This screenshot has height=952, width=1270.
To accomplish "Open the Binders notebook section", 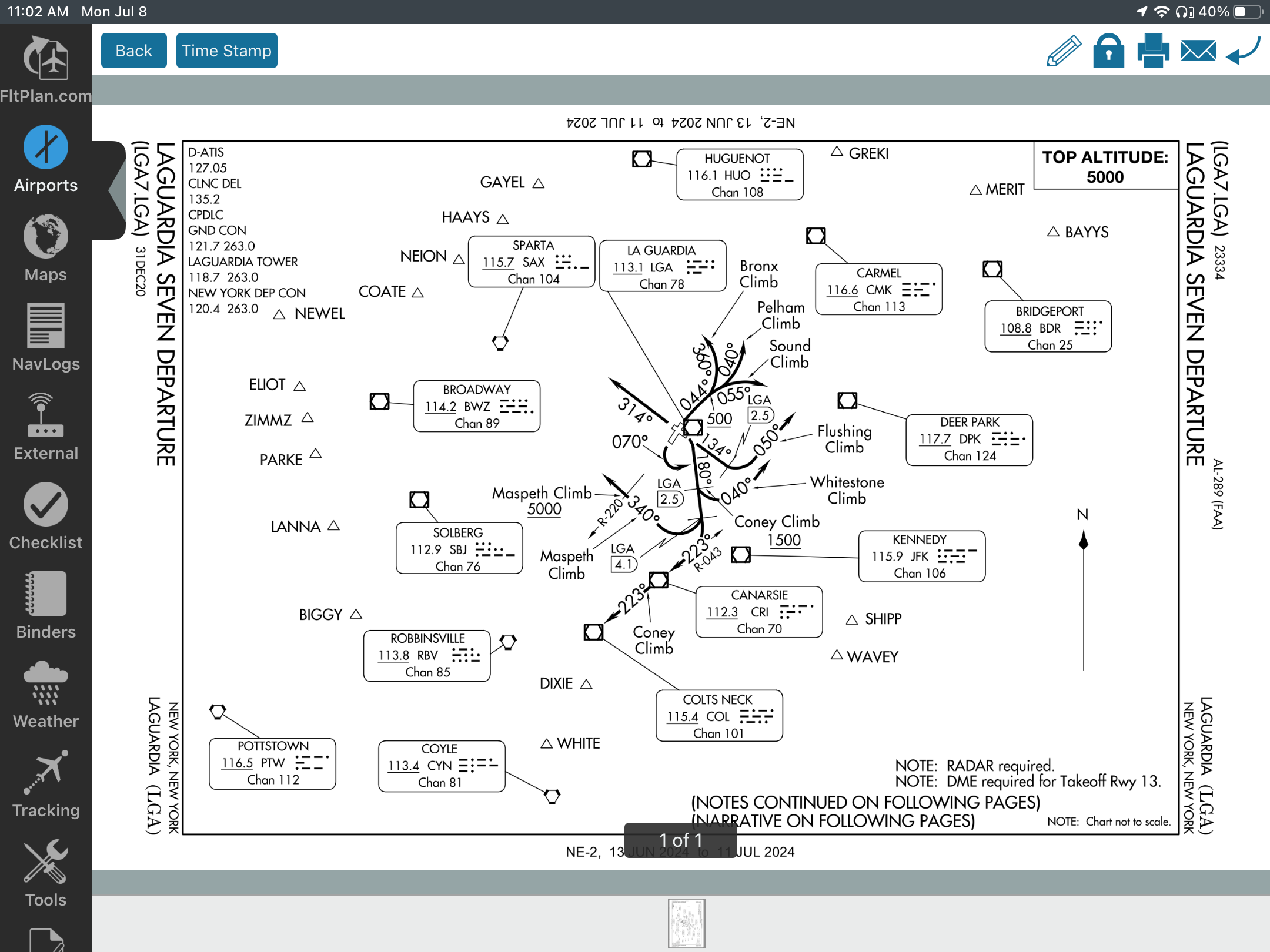I will click(x=45, y=605).
